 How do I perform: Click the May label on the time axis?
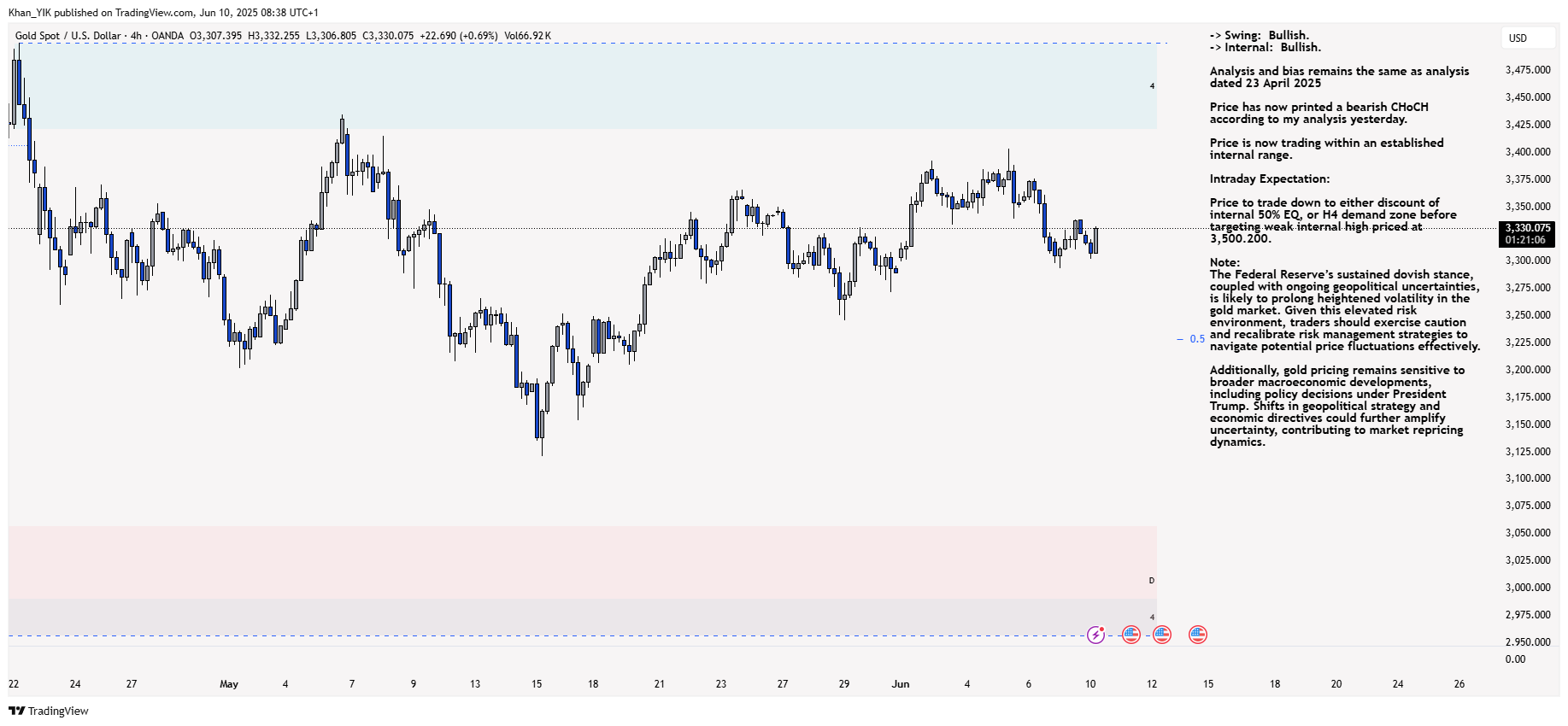229,684
